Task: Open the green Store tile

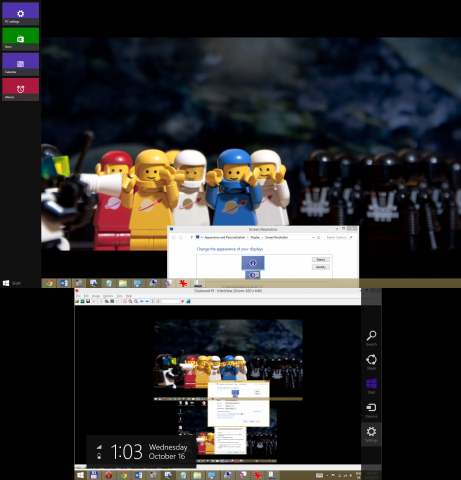Action: click(x=21, y=39)
